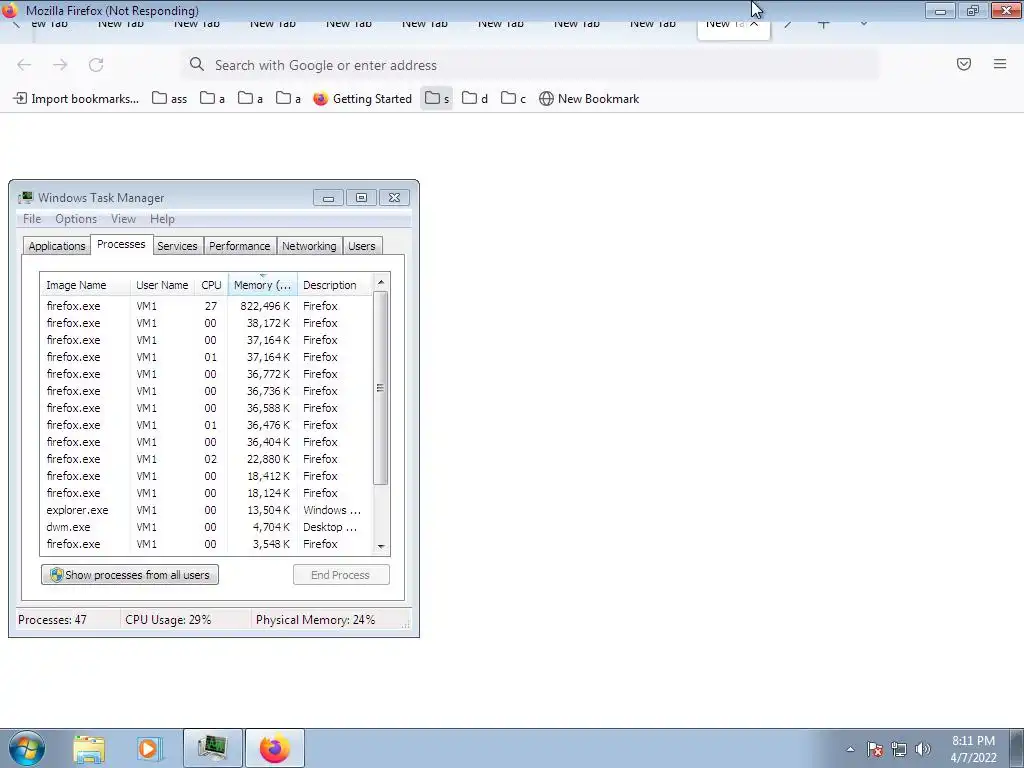The image size is (1024, 768).
Task: Switch to the Networking tab
Action: tap(309, 246)
